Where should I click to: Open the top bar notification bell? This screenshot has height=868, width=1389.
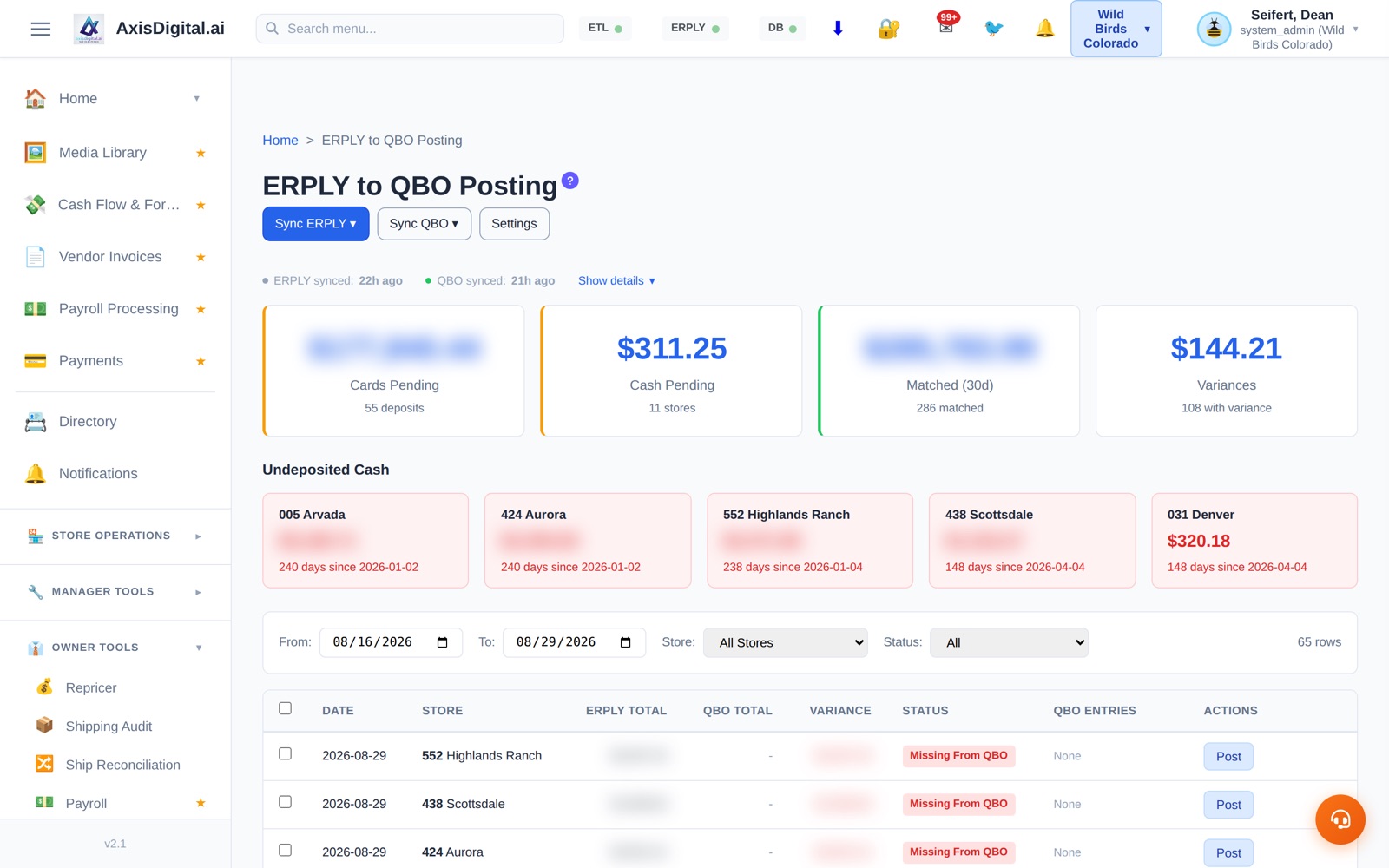1045,29
